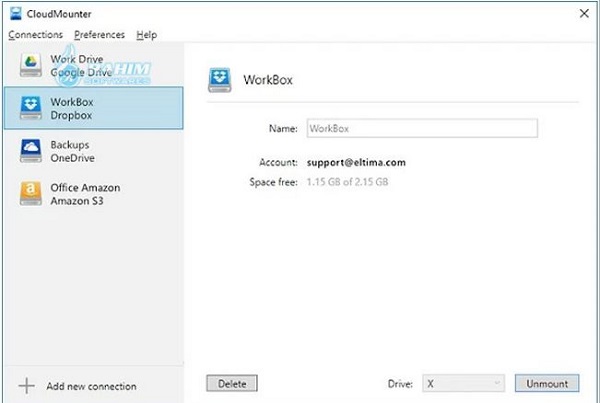Open the Help menu
600x403 pixels.
(x=147, y=35)
